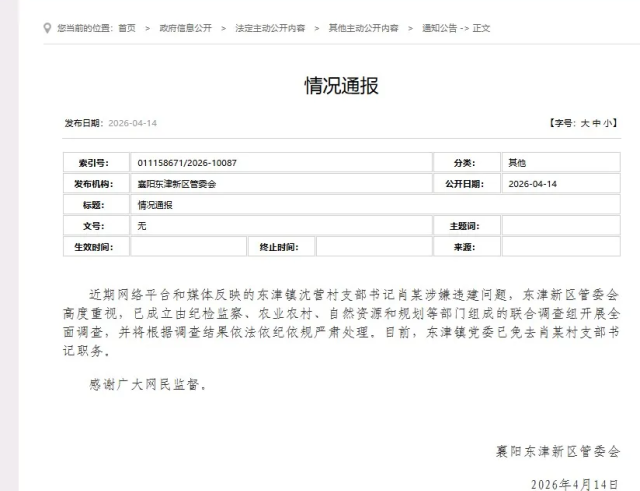This screenshot has height=491, width=640.
Task: Click the 公开日期 value 2026-04-14
Action: tap(532, 184)
